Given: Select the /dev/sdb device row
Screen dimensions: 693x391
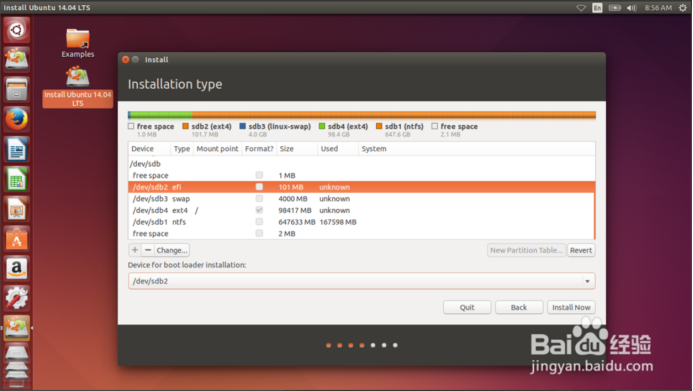Looking at the screenshot, I should tap(362, 163).
